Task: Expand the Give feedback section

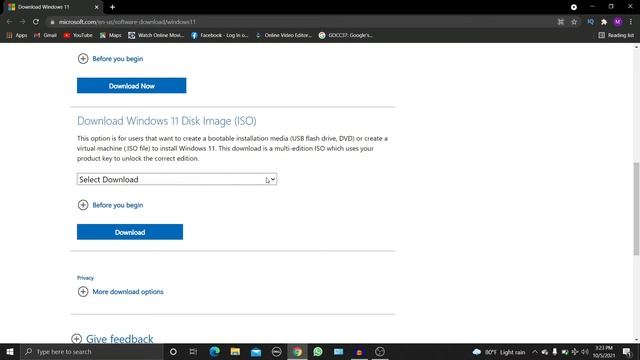Action: (112, 339)
